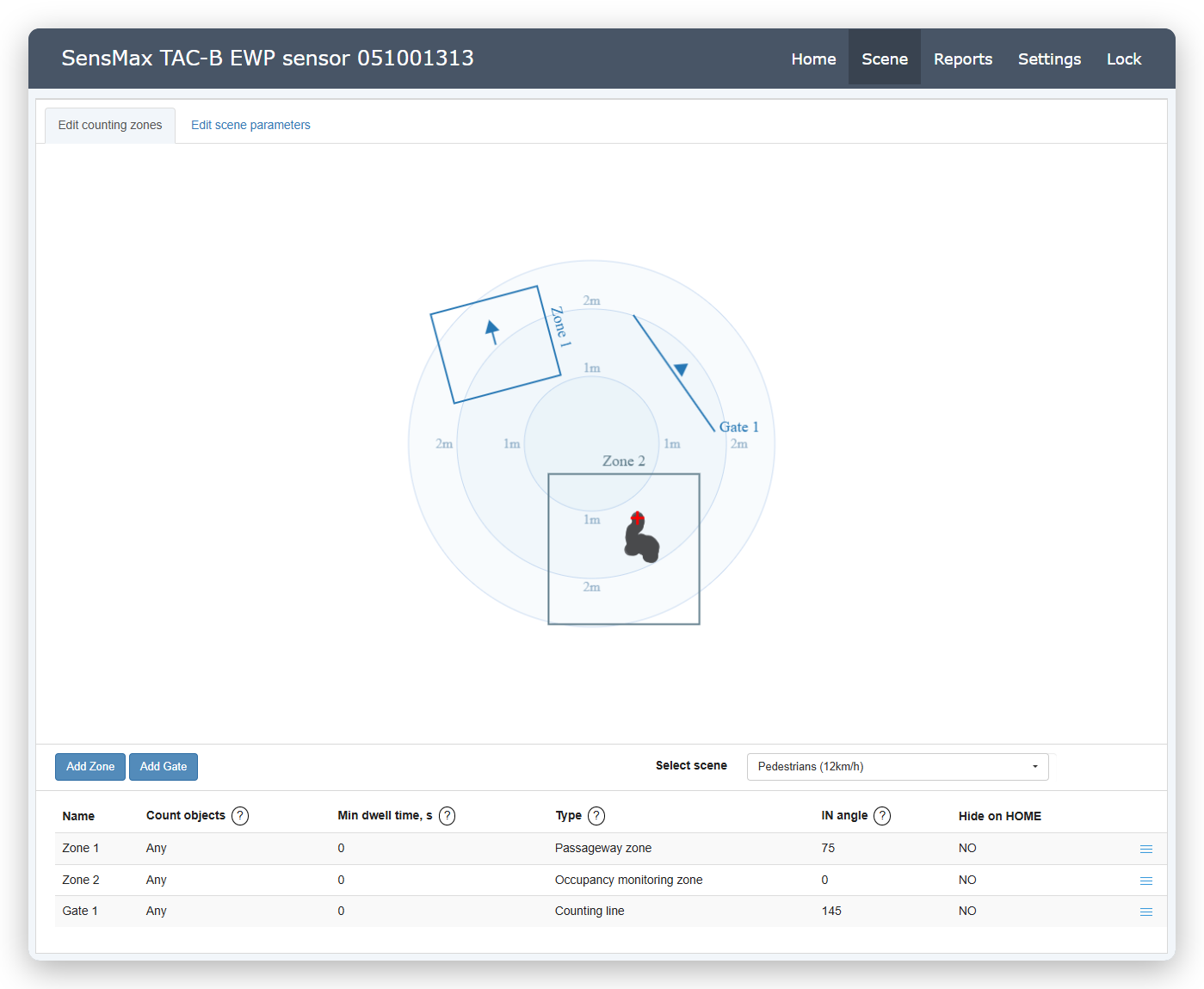This screenshot has width=1204, height=989.
Task: Click Lock in the top navigation
Action: 1124,59
